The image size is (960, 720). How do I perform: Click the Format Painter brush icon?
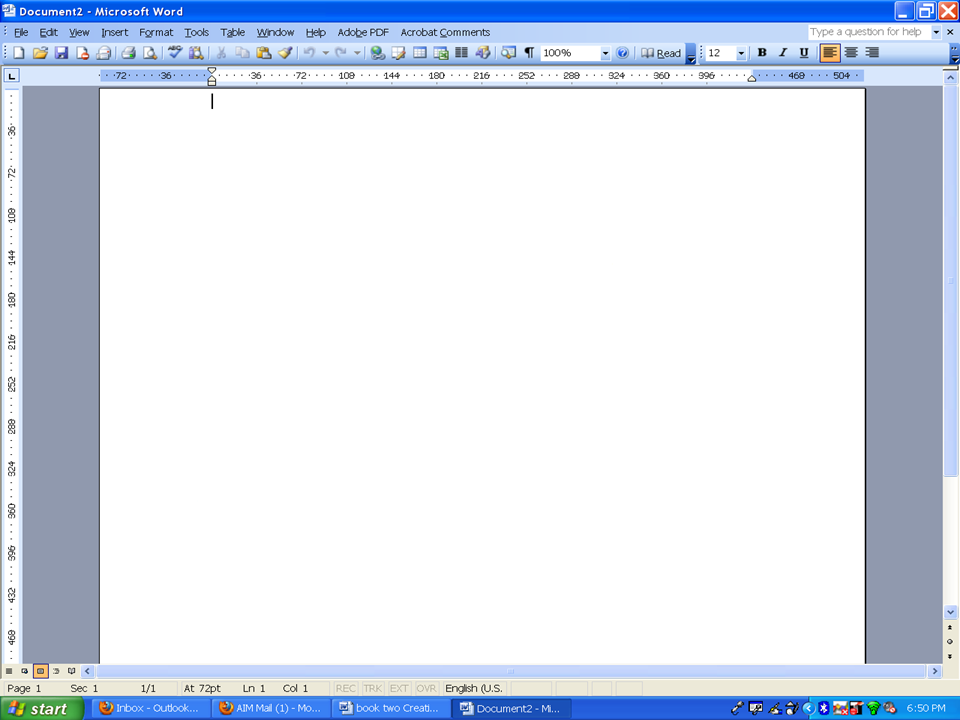tap(285, 53)
